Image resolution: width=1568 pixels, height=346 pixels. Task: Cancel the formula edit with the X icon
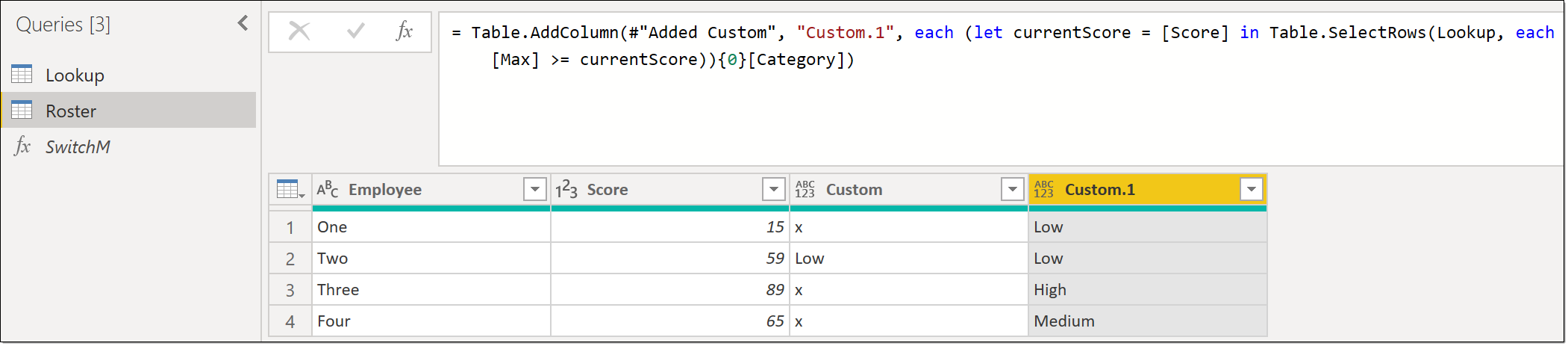pos(299,31)
